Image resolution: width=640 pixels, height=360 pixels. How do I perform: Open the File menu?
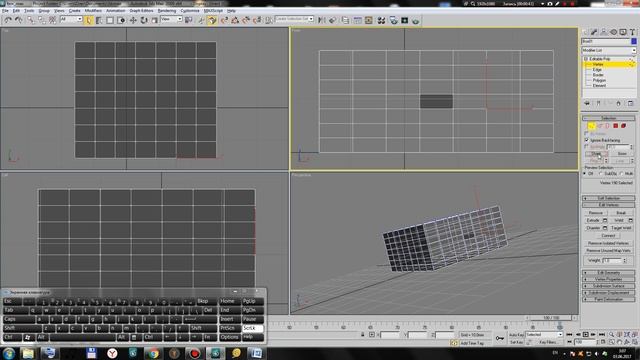(5, 11)
